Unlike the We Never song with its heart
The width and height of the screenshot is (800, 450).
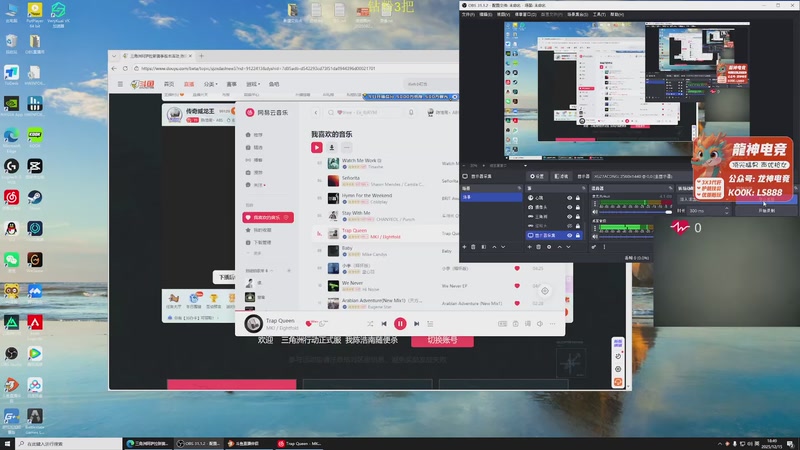517,286
